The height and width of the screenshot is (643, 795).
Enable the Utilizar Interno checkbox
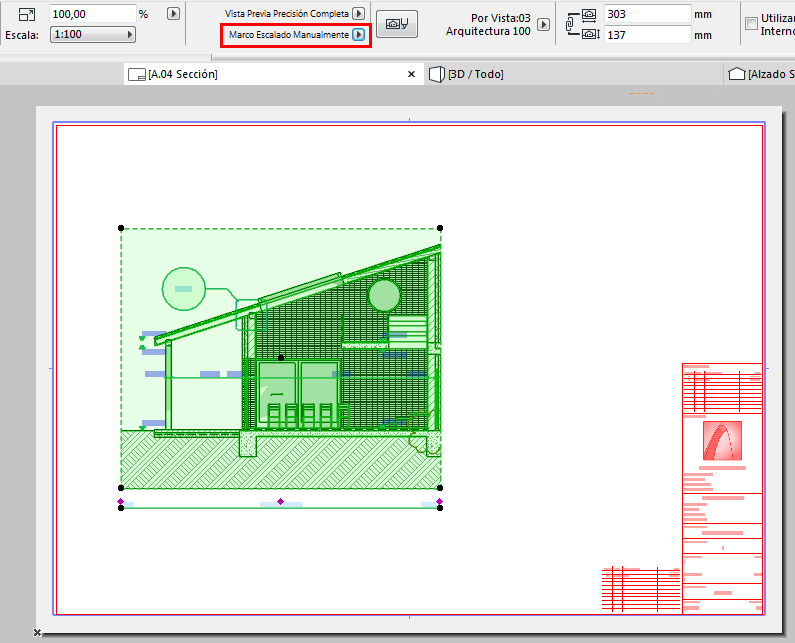(x=752, y=23)
